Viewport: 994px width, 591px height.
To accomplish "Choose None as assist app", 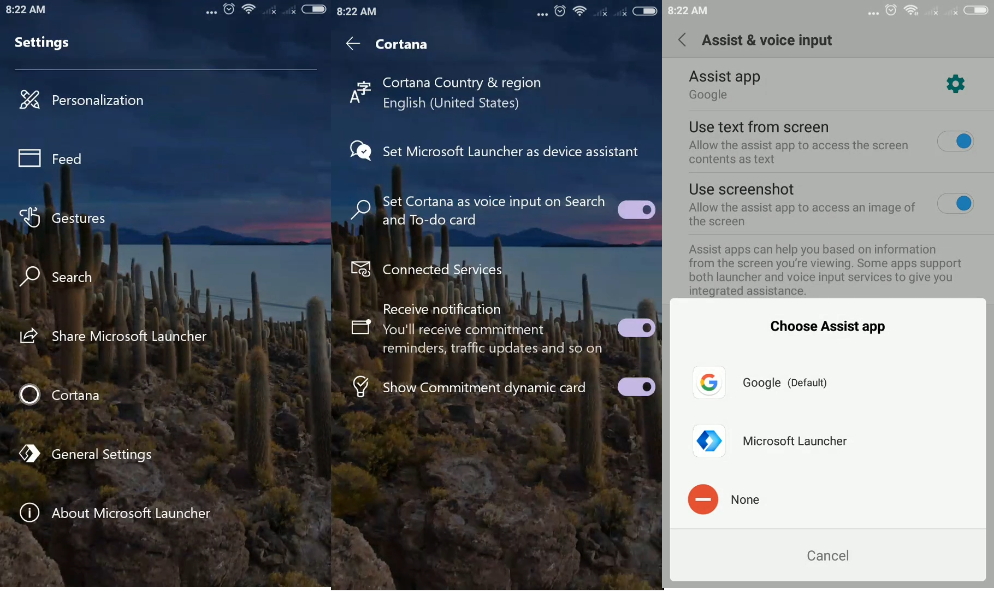I will (828, 499).
